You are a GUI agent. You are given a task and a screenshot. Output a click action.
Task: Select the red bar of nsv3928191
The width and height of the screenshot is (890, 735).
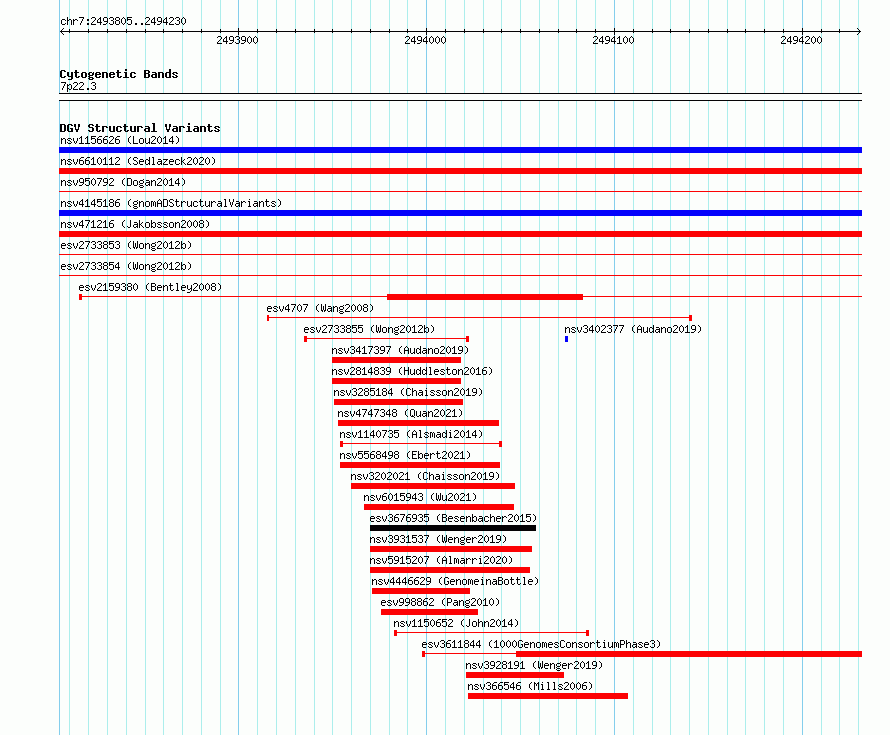click(x=515, y=675)
